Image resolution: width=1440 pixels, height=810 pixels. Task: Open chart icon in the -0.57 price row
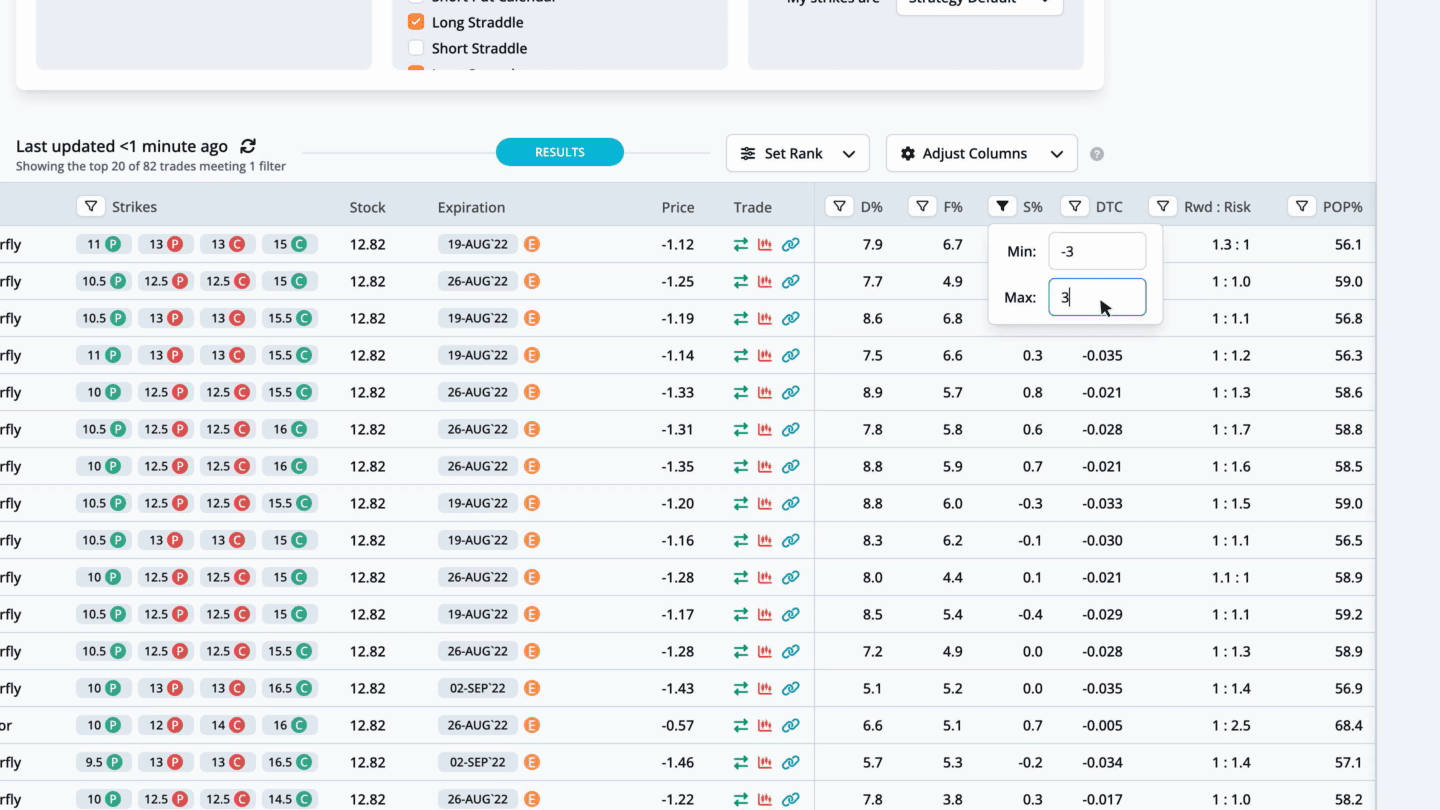765,725
